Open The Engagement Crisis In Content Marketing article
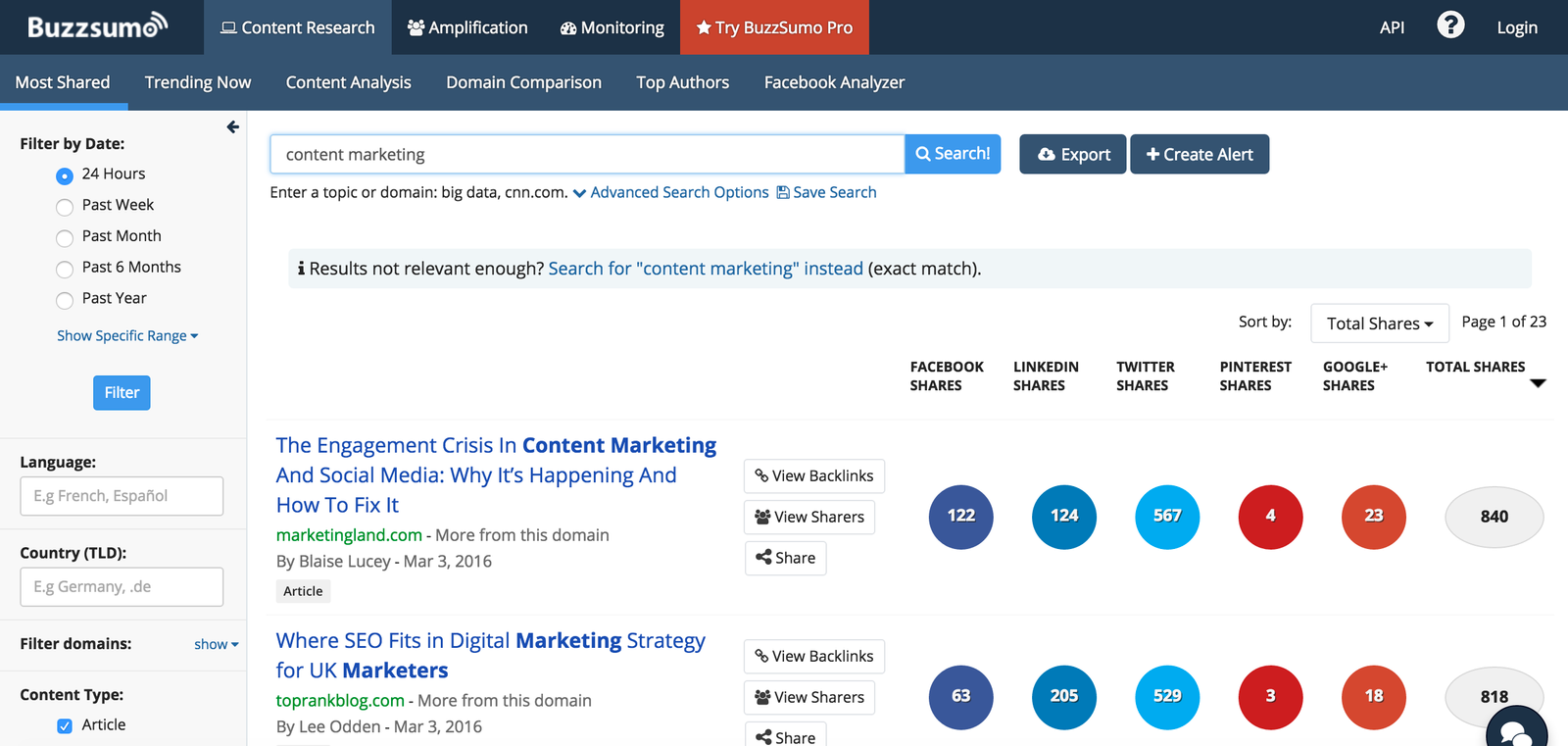 pyautogui.click(x=496, y=475)
